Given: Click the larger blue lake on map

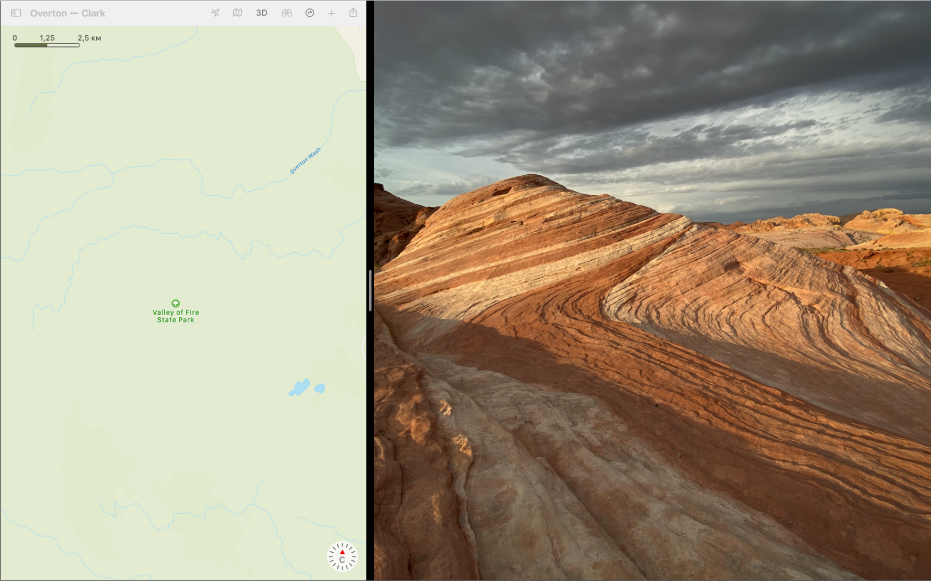Looking at the screenshot, I should tap(299, 387).
